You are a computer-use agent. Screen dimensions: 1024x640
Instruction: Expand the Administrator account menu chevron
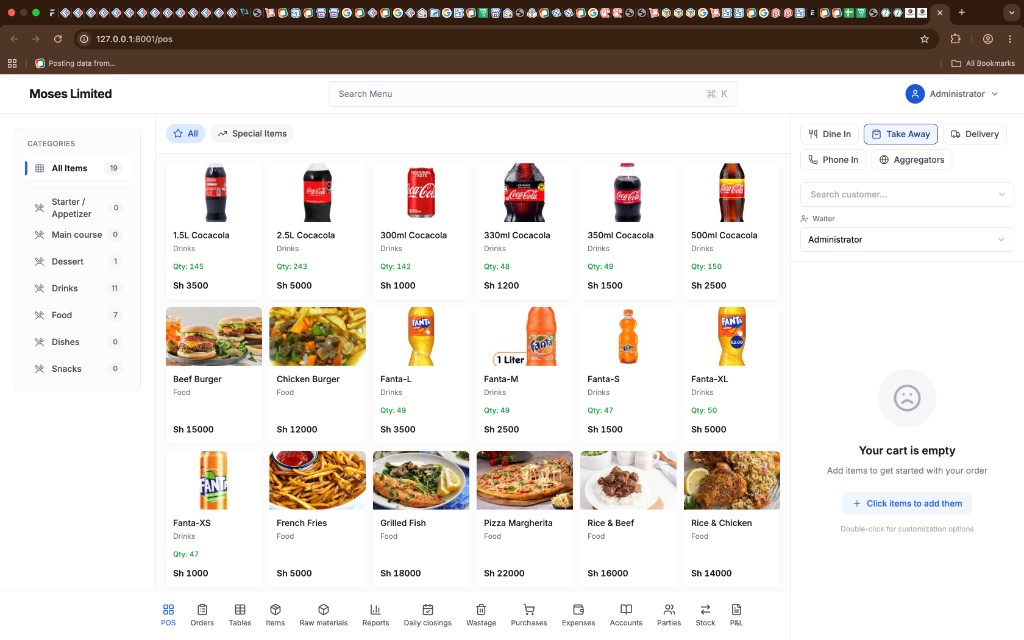(995, 94)
